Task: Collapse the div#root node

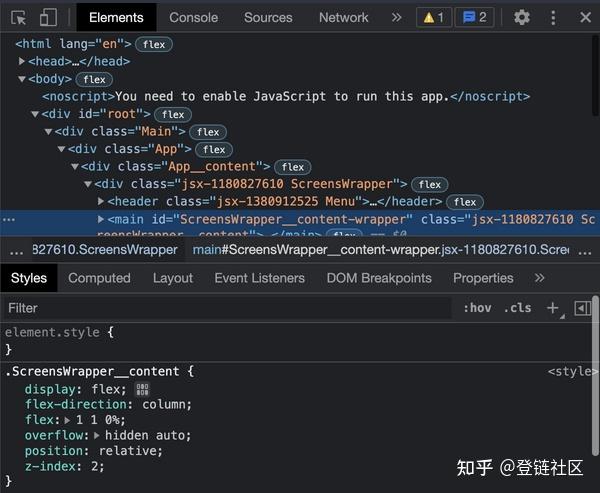Action: [35, 114]
